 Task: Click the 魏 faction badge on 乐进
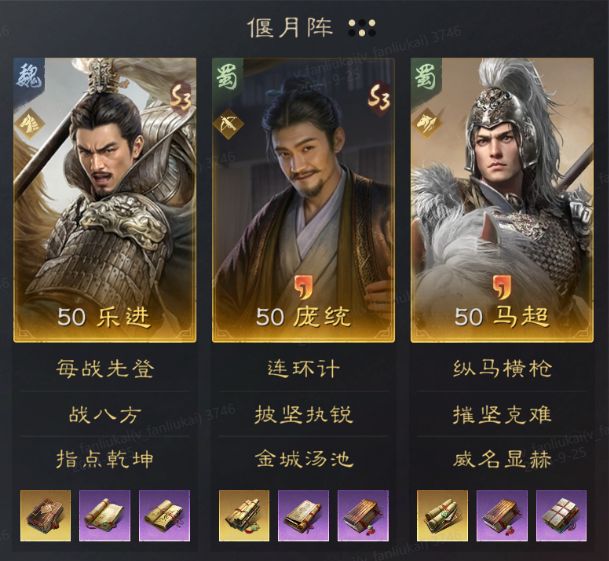coord(30,75)
